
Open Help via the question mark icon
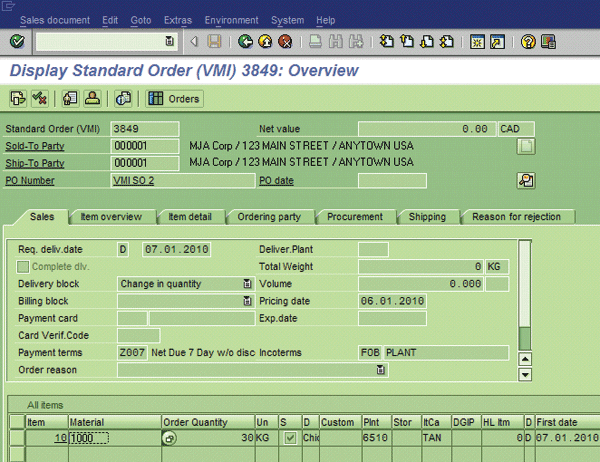pyautogui.click(x=528, y=41)
